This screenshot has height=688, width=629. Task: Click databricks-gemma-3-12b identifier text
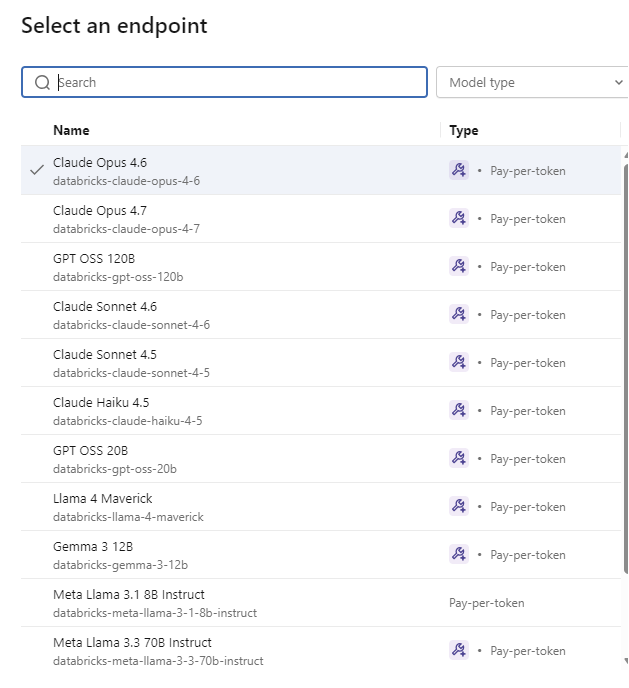tap(120, 565)
